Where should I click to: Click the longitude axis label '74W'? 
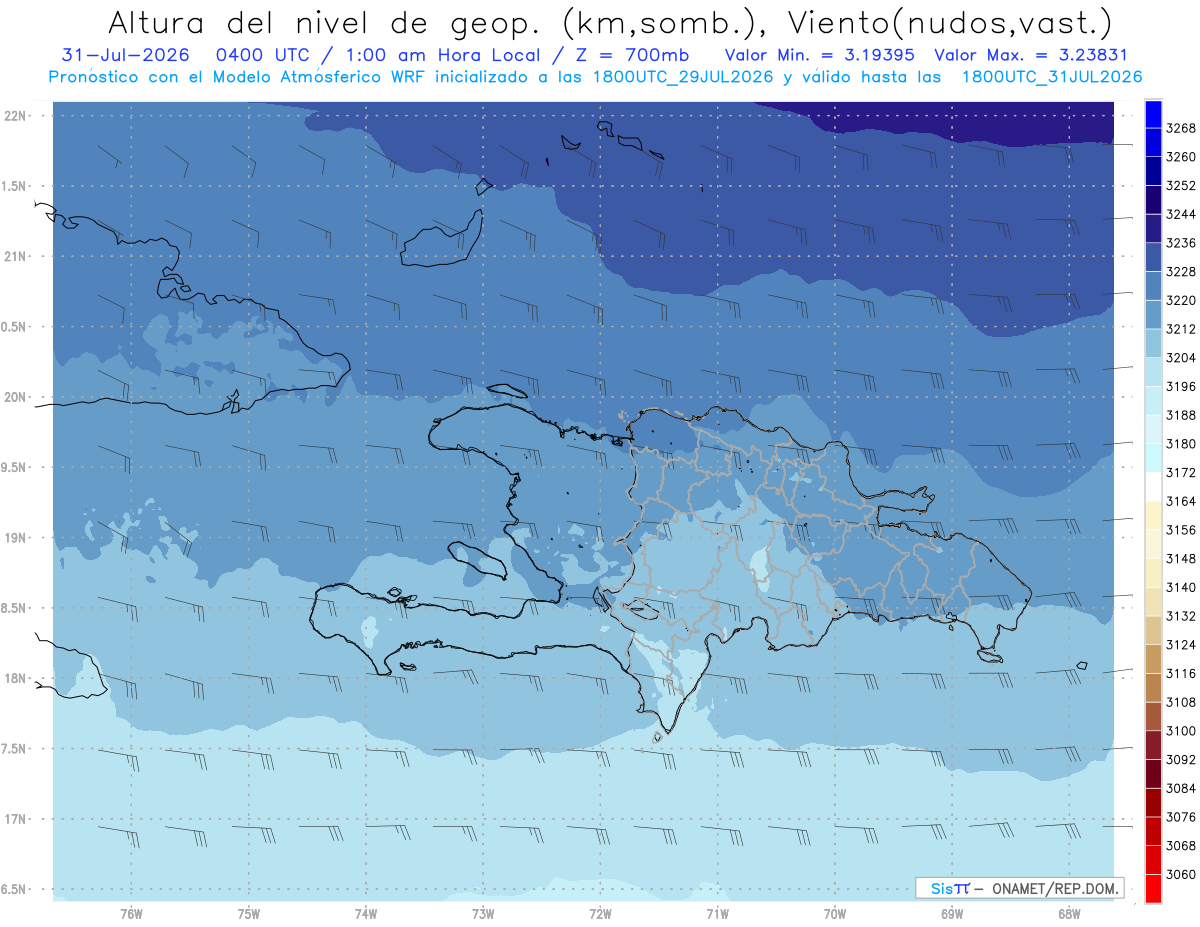366,913
